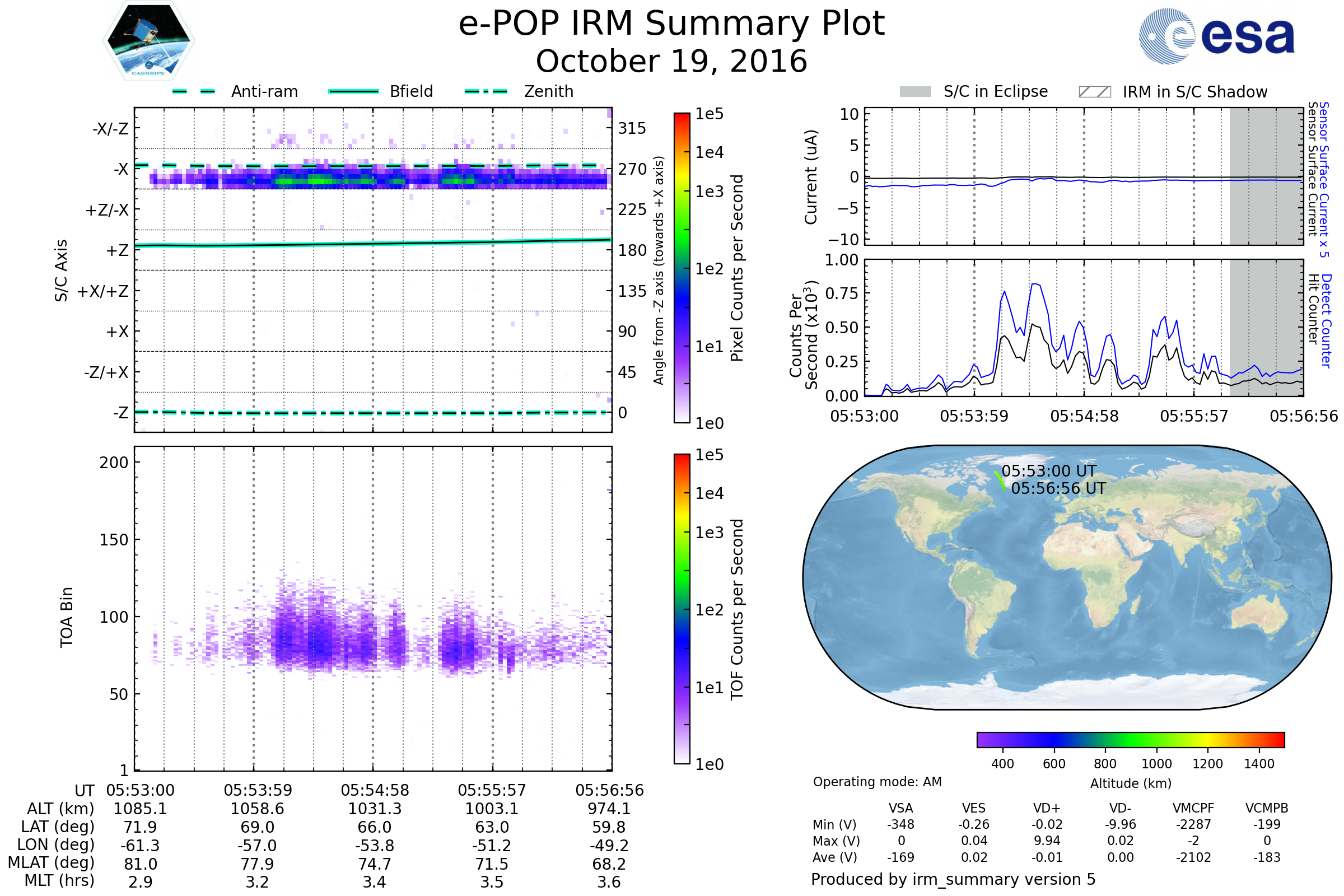Click the Bfield solid legend line
Viewport: 1344px width, 896px height.
[x=353, y=91]
